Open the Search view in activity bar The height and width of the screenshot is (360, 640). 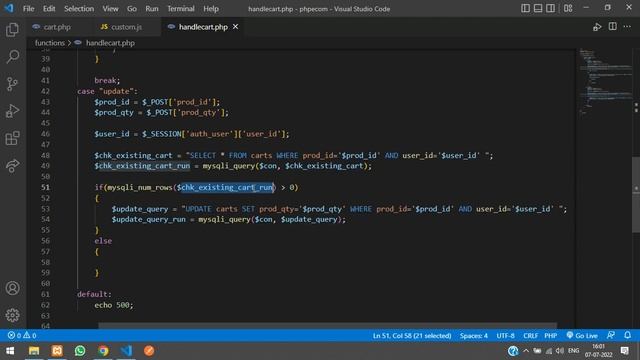(x=12, y=56)
